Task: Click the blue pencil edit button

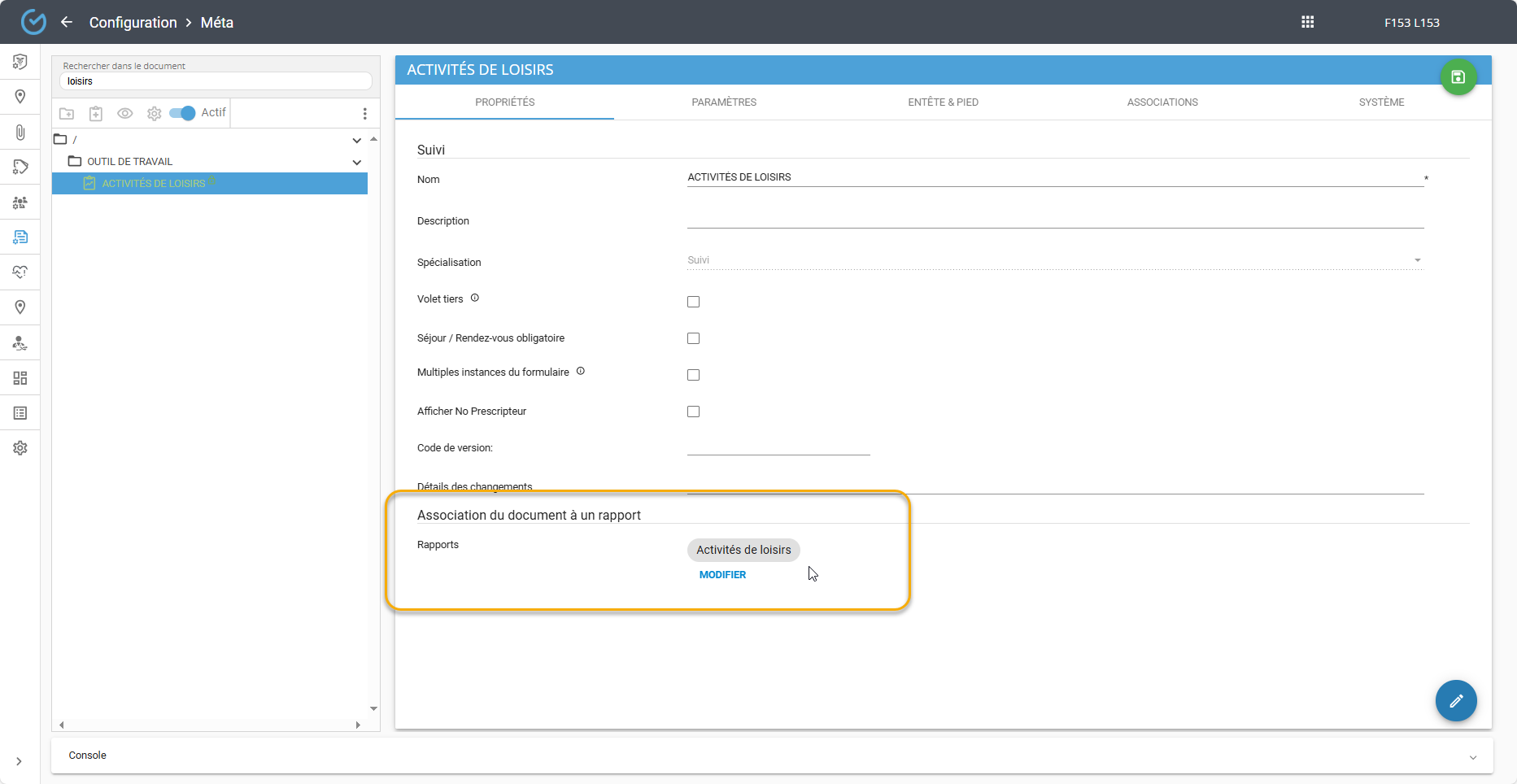Action: 1455,700
